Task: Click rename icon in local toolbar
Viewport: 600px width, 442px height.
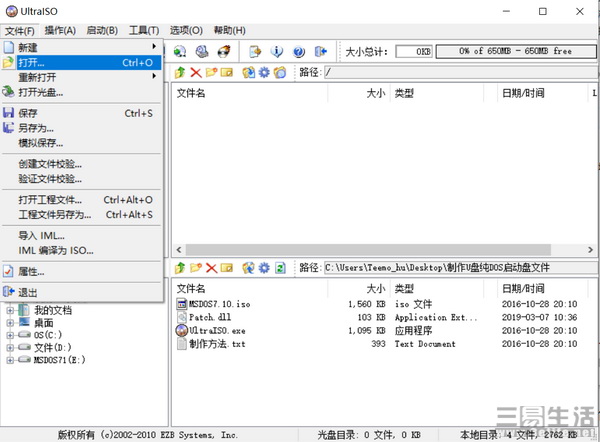Action: click(227, 267)
